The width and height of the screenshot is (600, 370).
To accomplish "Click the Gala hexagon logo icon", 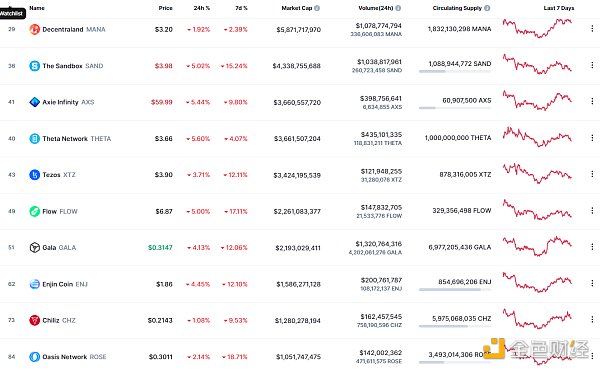I will 34,248.
